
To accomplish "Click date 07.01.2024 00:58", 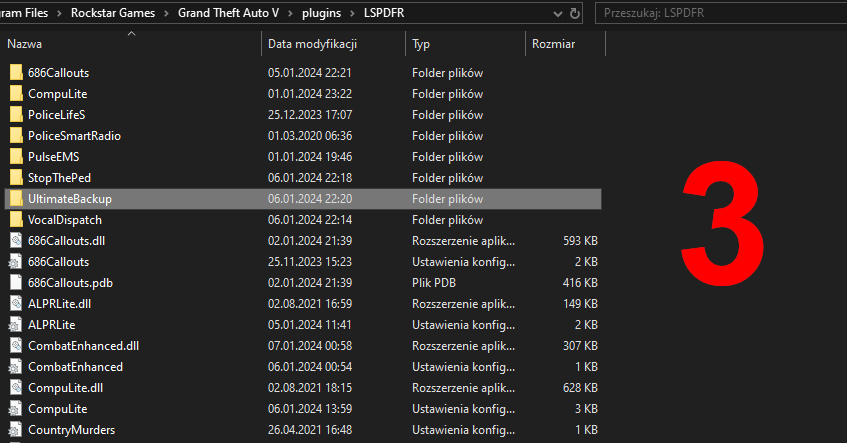I will coord(310,346).
